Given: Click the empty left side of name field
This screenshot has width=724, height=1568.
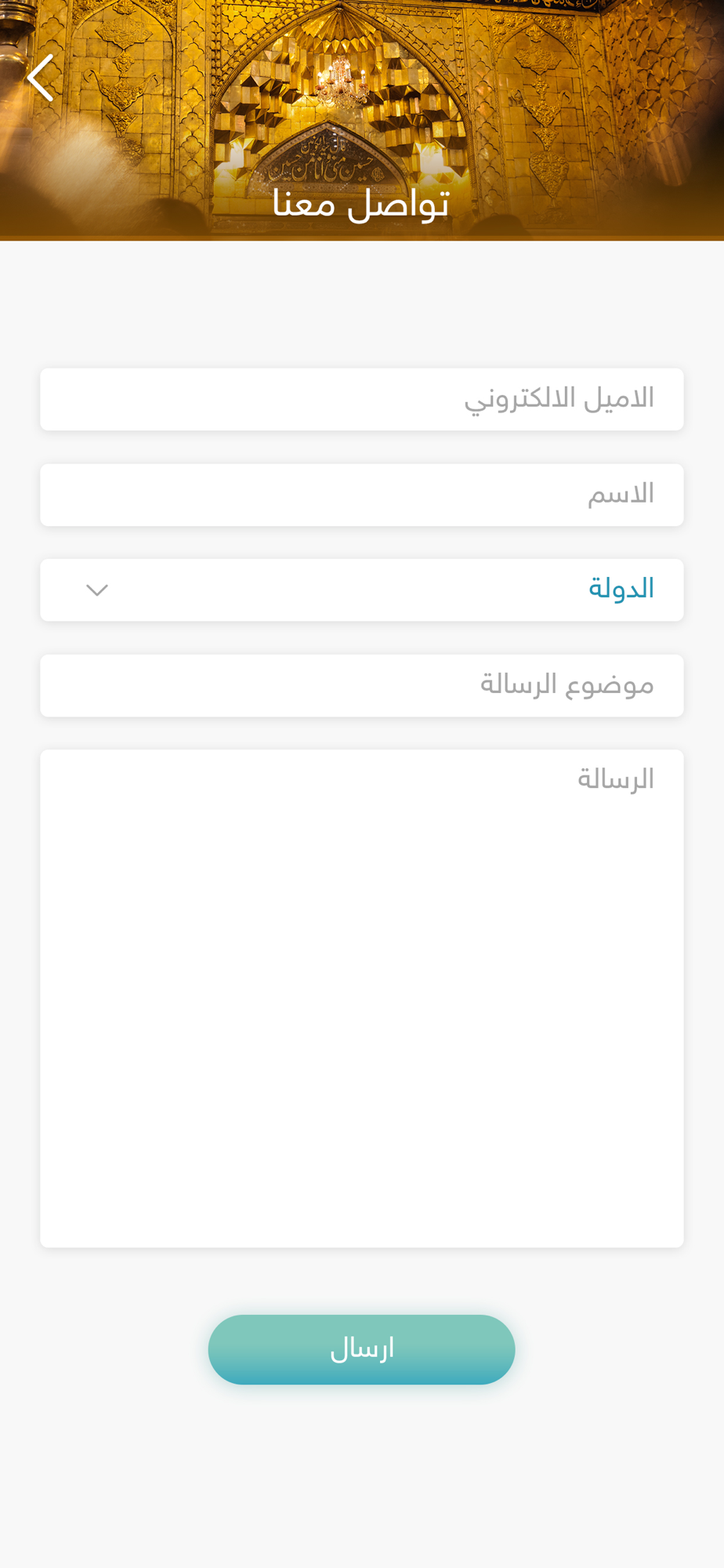Looking at the screenshot, I should tap(235, 495).
